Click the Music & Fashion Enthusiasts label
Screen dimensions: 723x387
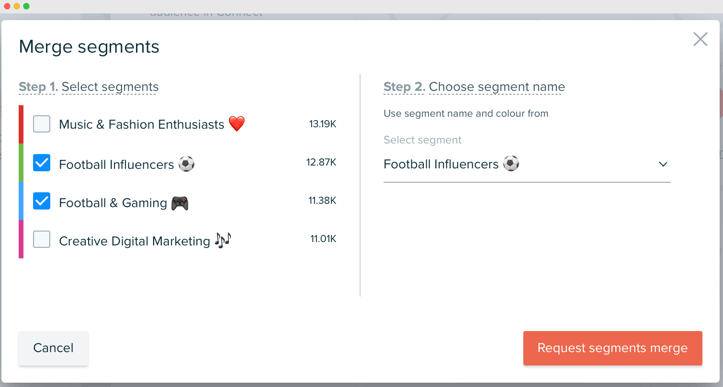click(142, 125)
